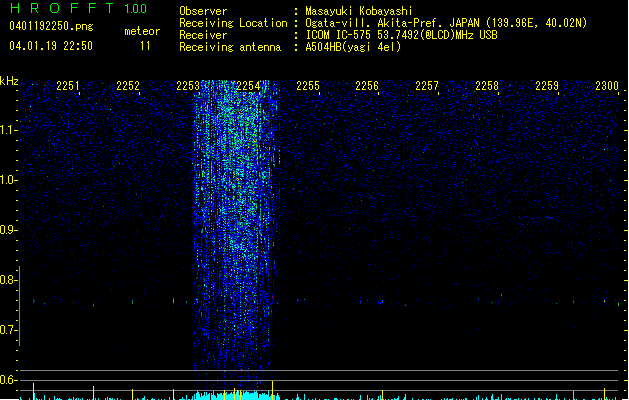Click the HROFFT 1.0.0 title text
629x400 pixels.
[79, 8]
